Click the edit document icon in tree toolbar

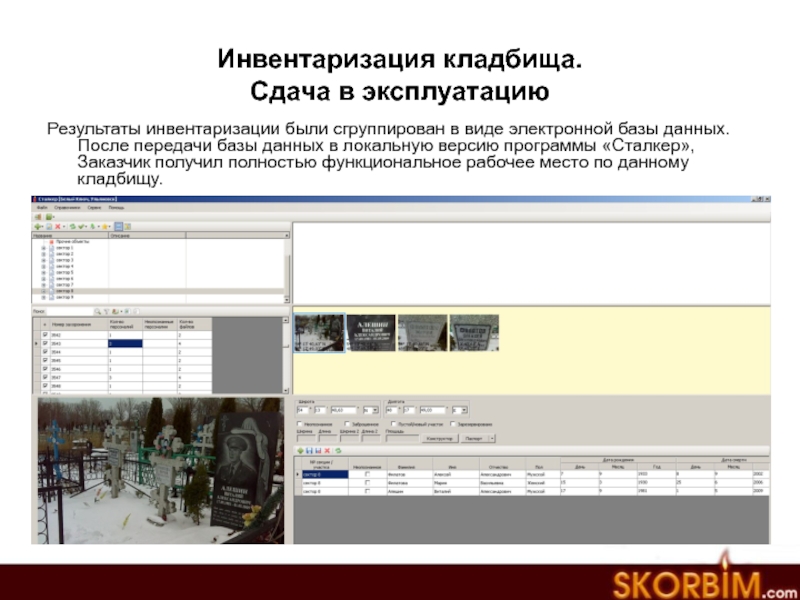pos(49,227)
